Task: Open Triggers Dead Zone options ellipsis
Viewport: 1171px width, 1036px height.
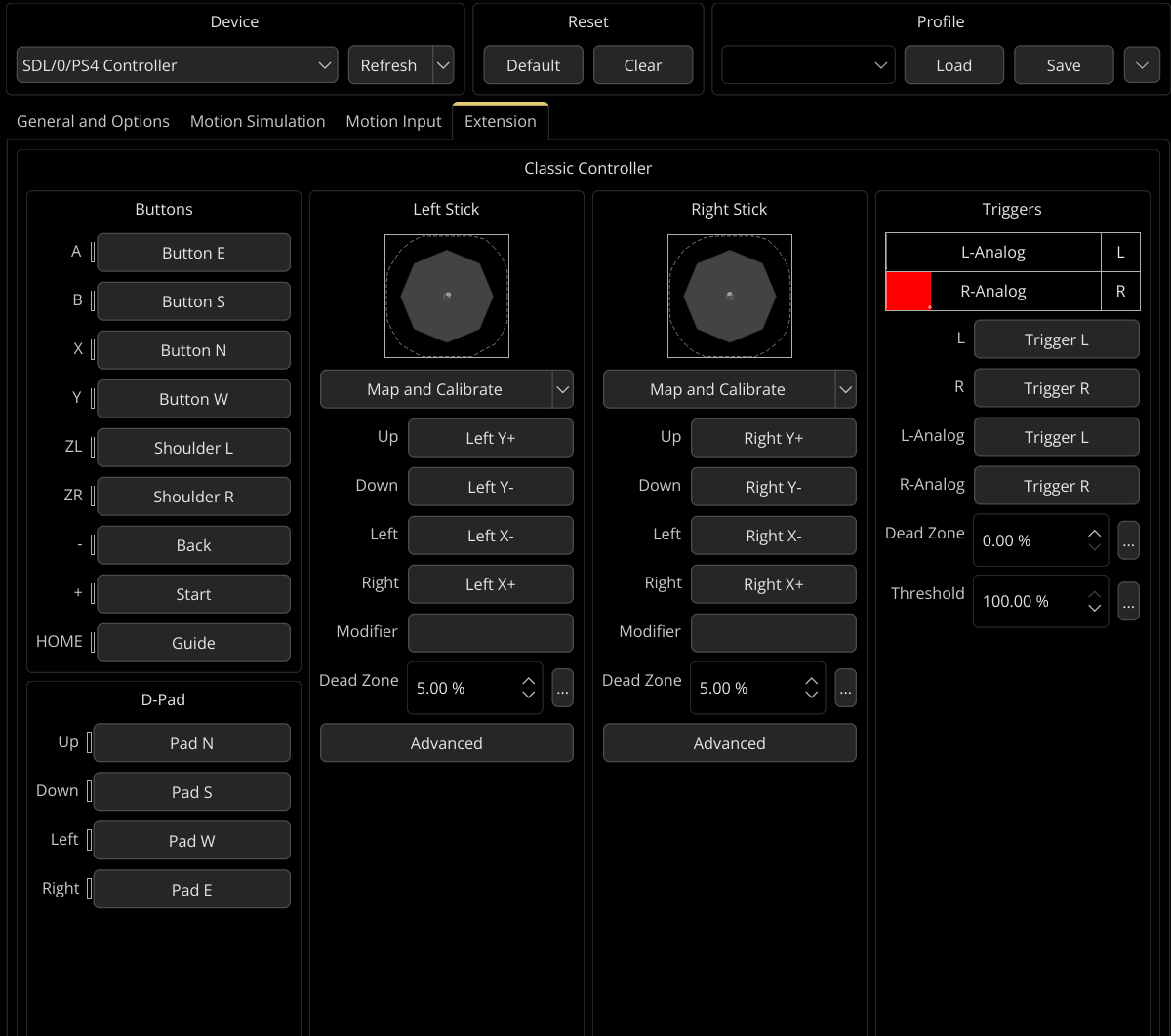Action: pos(1129,539)
